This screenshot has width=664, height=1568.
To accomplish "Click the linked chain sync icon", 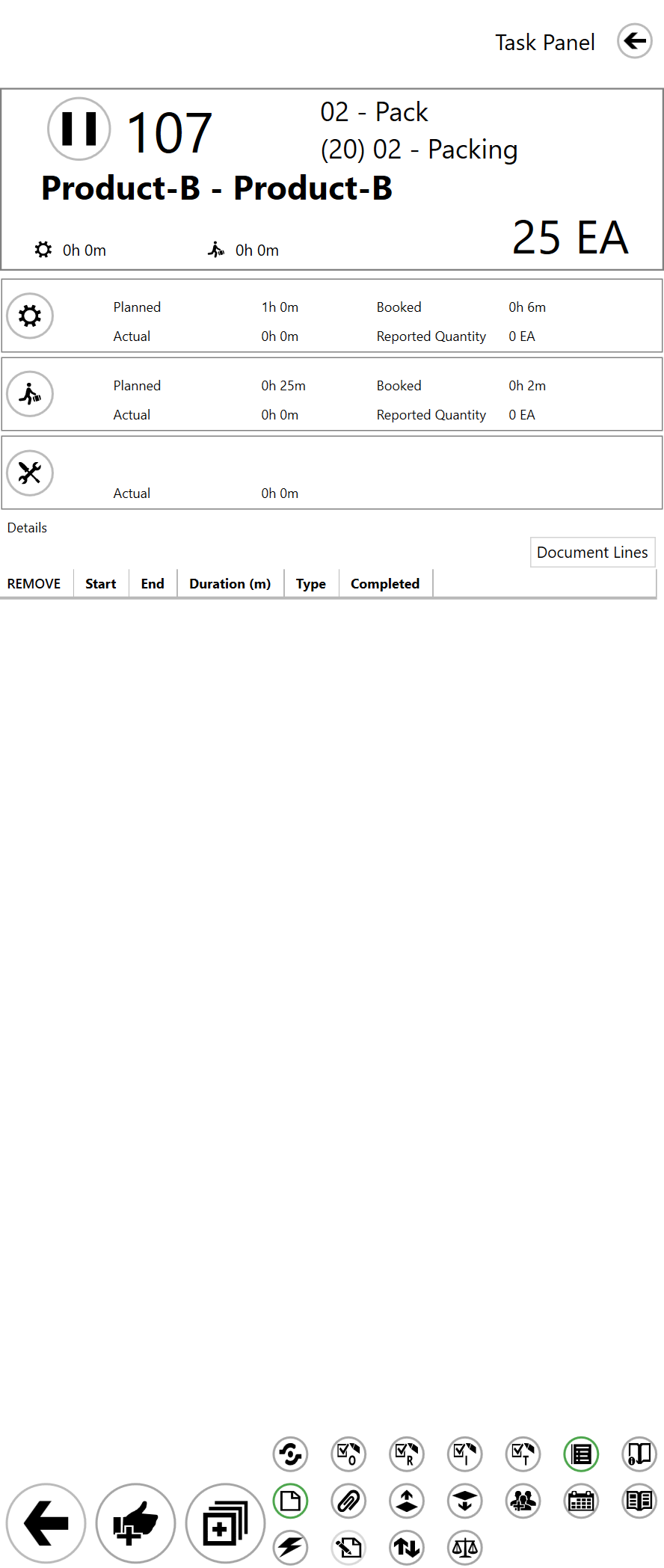I will click(x=291, y=1454).
